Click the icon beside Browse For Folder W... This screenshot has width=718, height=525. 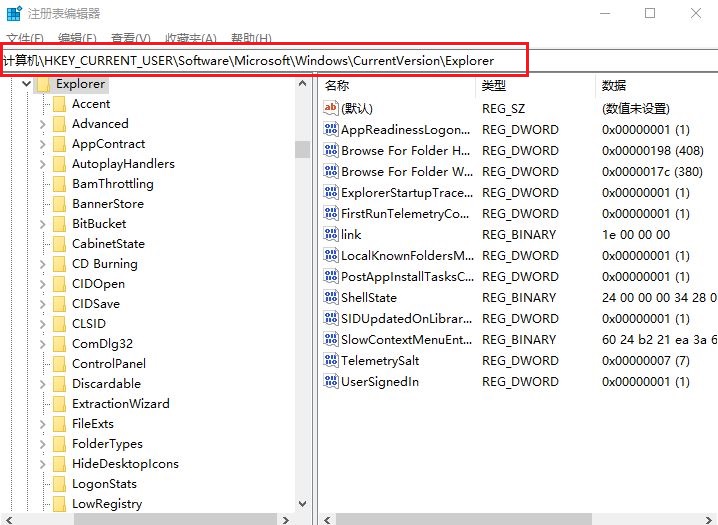331,171
